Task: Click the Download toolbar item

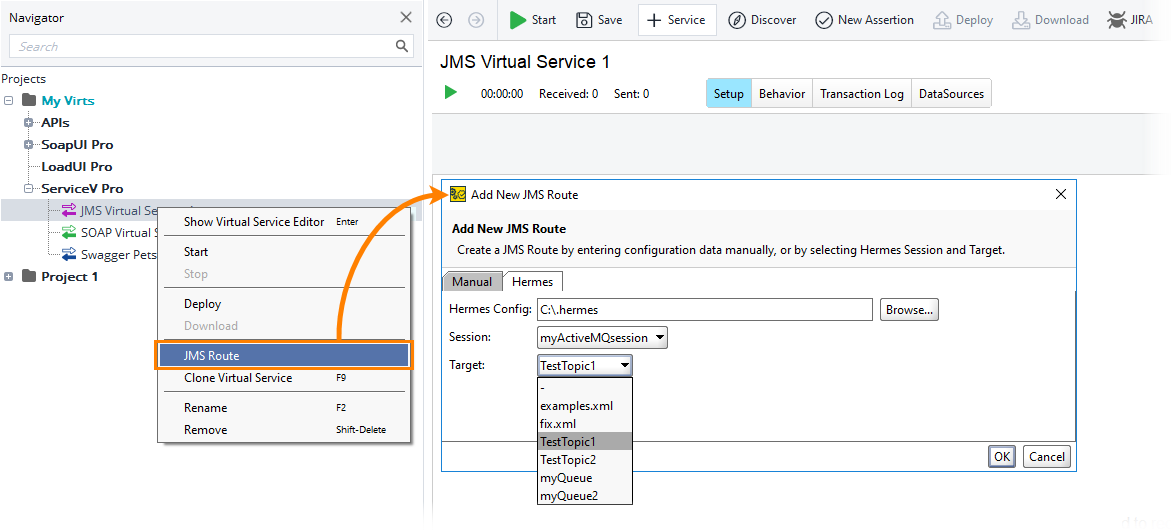Action: point(1050,20)
